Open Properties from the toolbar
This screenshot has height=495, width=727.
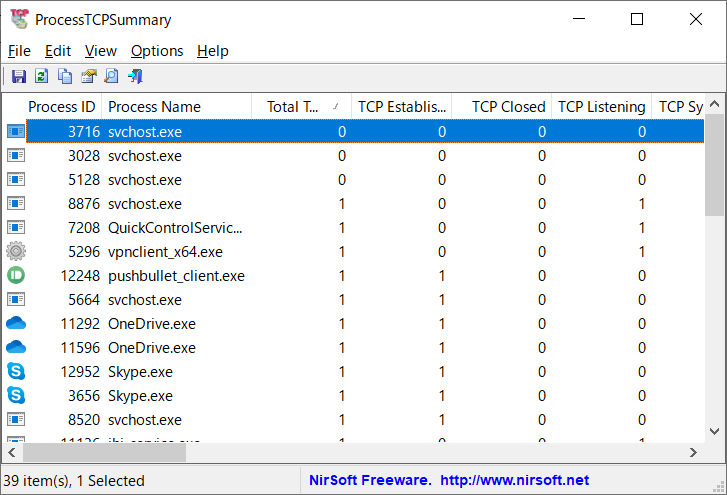(x=88, y=76)
